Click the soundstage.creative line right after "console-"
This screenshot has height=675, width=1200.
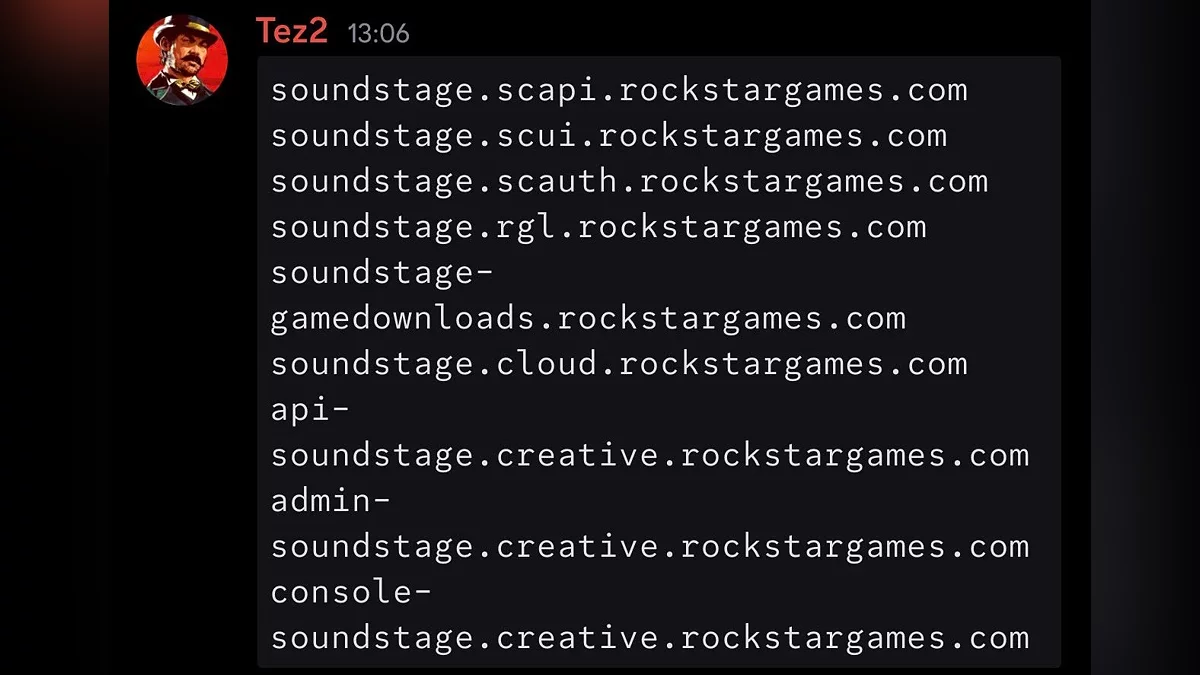tap(650, 638)
